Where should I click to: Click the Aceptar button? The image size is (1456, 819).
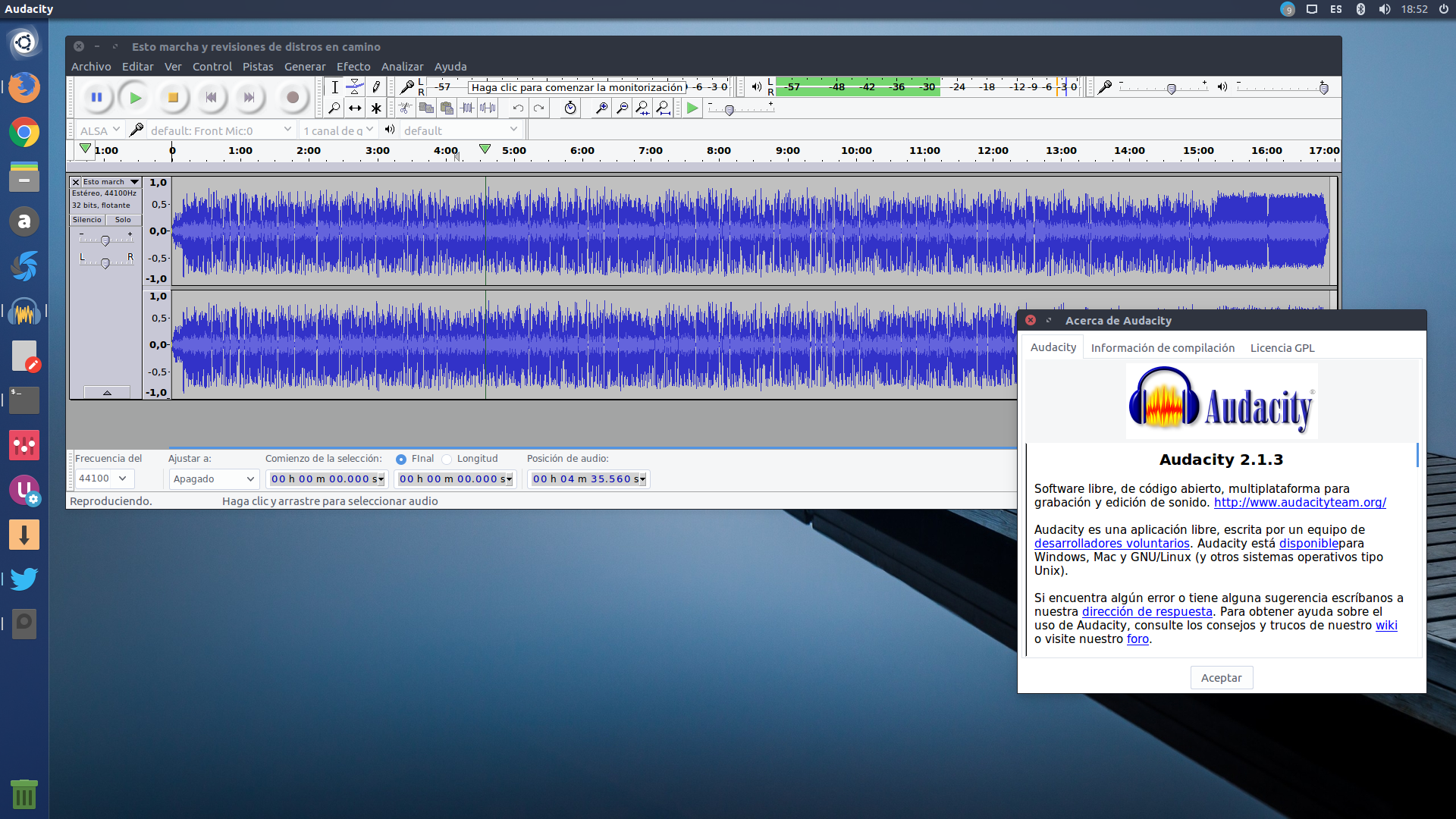[x=1221, y=677]
